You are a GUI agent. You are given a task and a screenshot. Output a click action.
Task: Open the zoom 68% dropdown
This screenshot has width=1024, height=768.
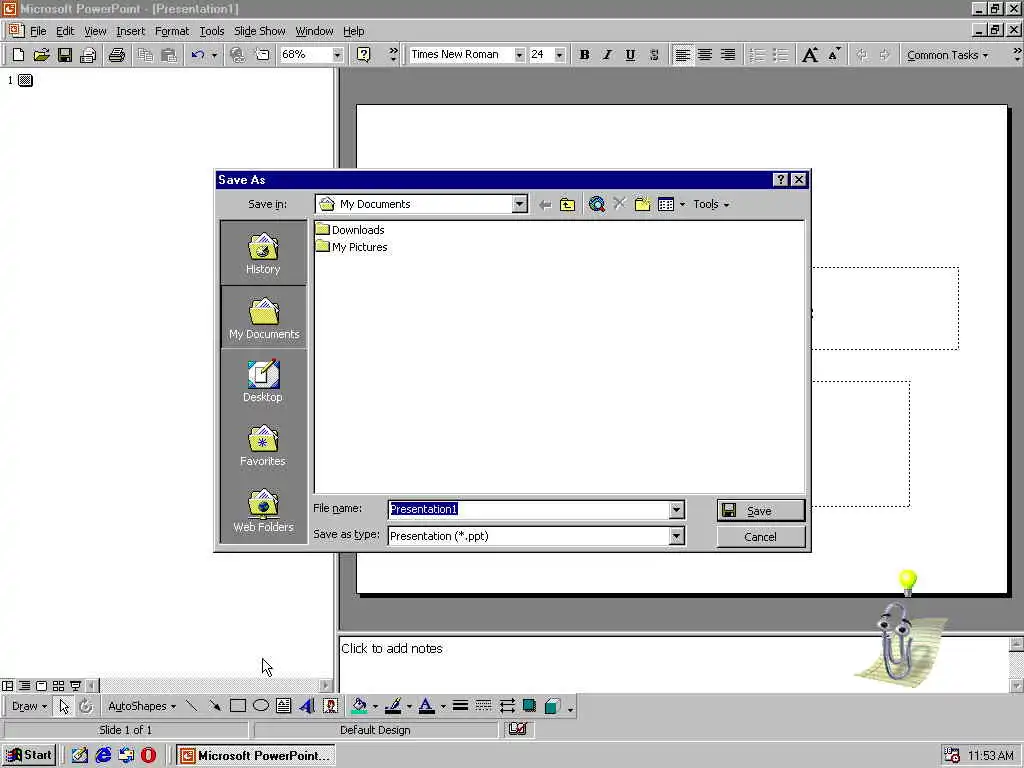337,55
